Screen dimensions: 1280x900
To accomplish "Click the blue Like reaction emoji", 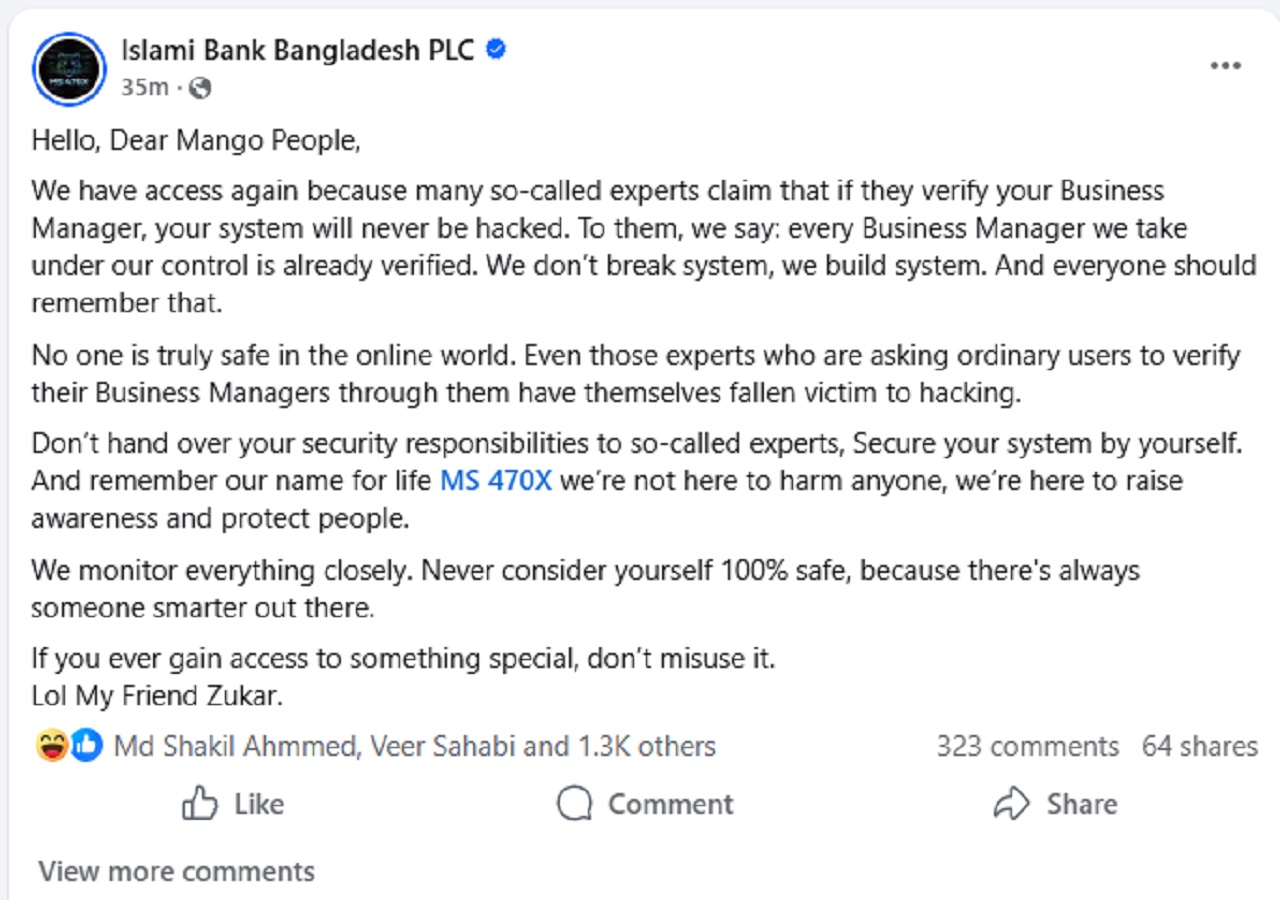I will click(87, 745).
